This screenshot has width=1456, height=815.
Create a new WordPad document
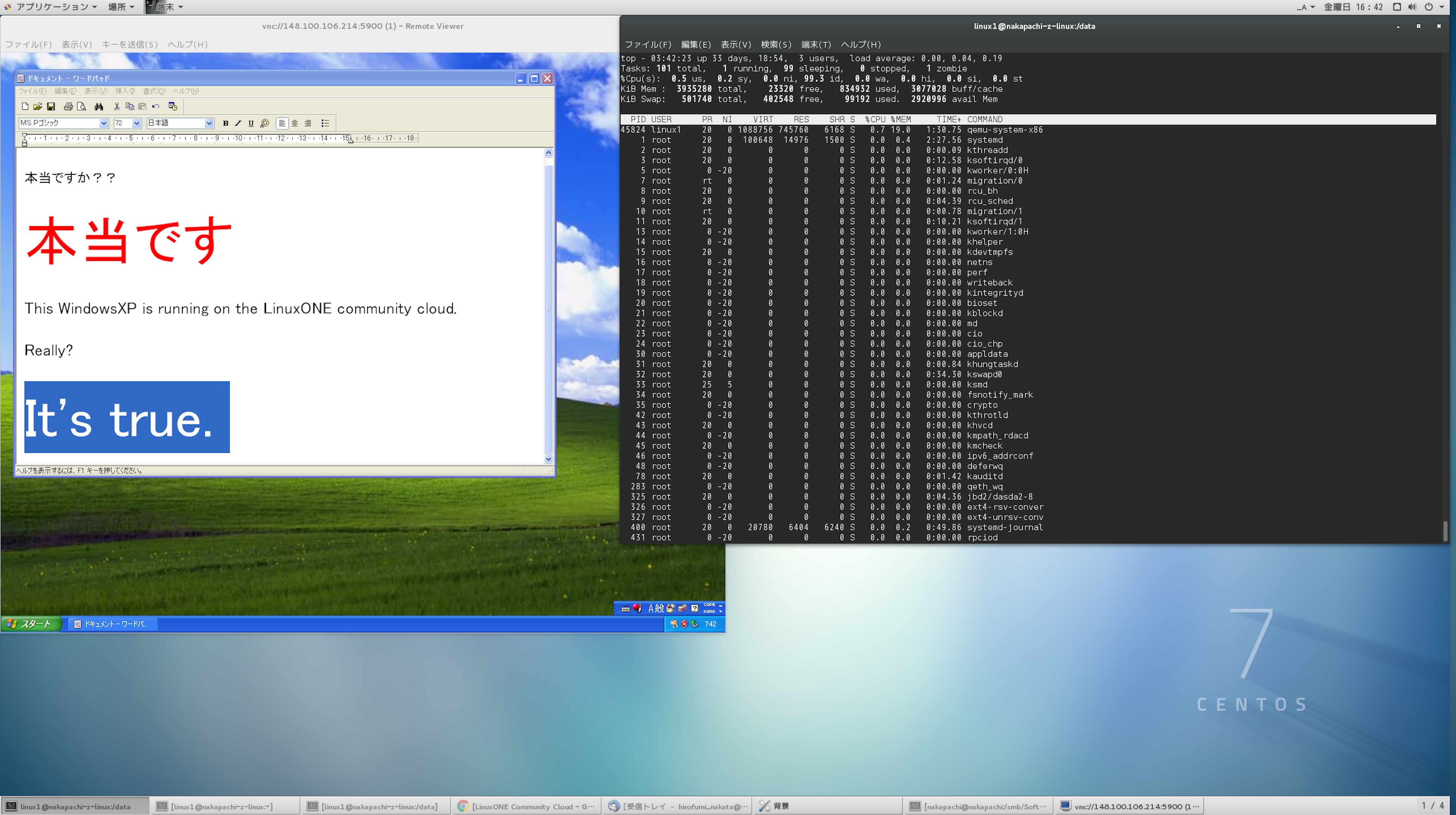tap(25, 106)
